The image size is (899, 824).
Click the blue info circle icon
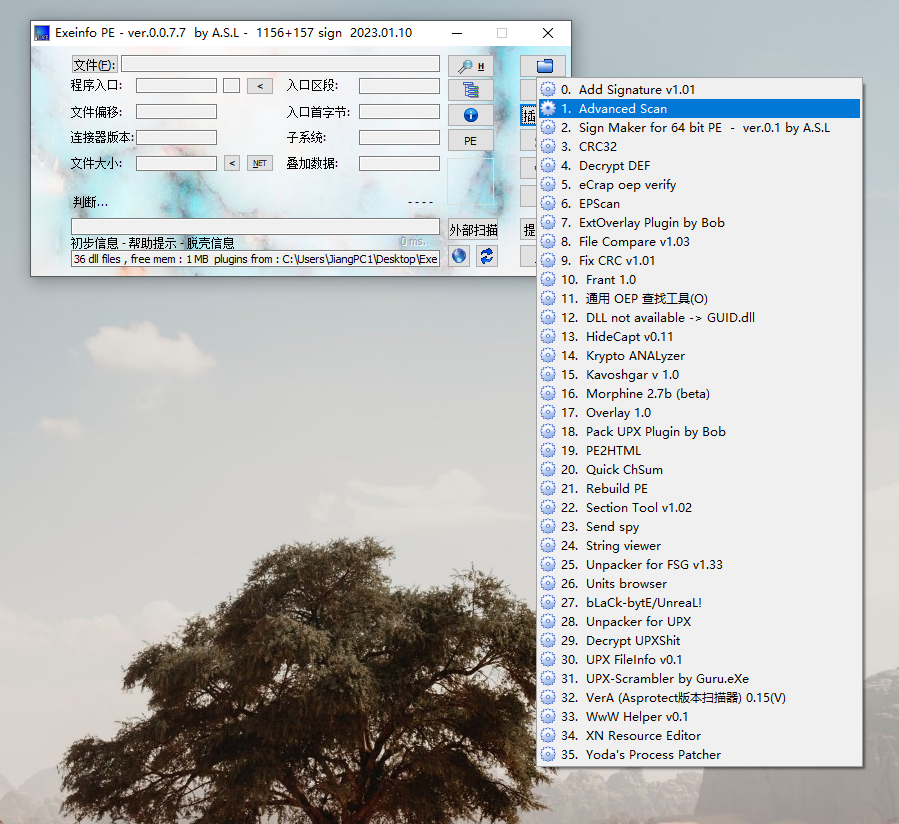(471, 115)
